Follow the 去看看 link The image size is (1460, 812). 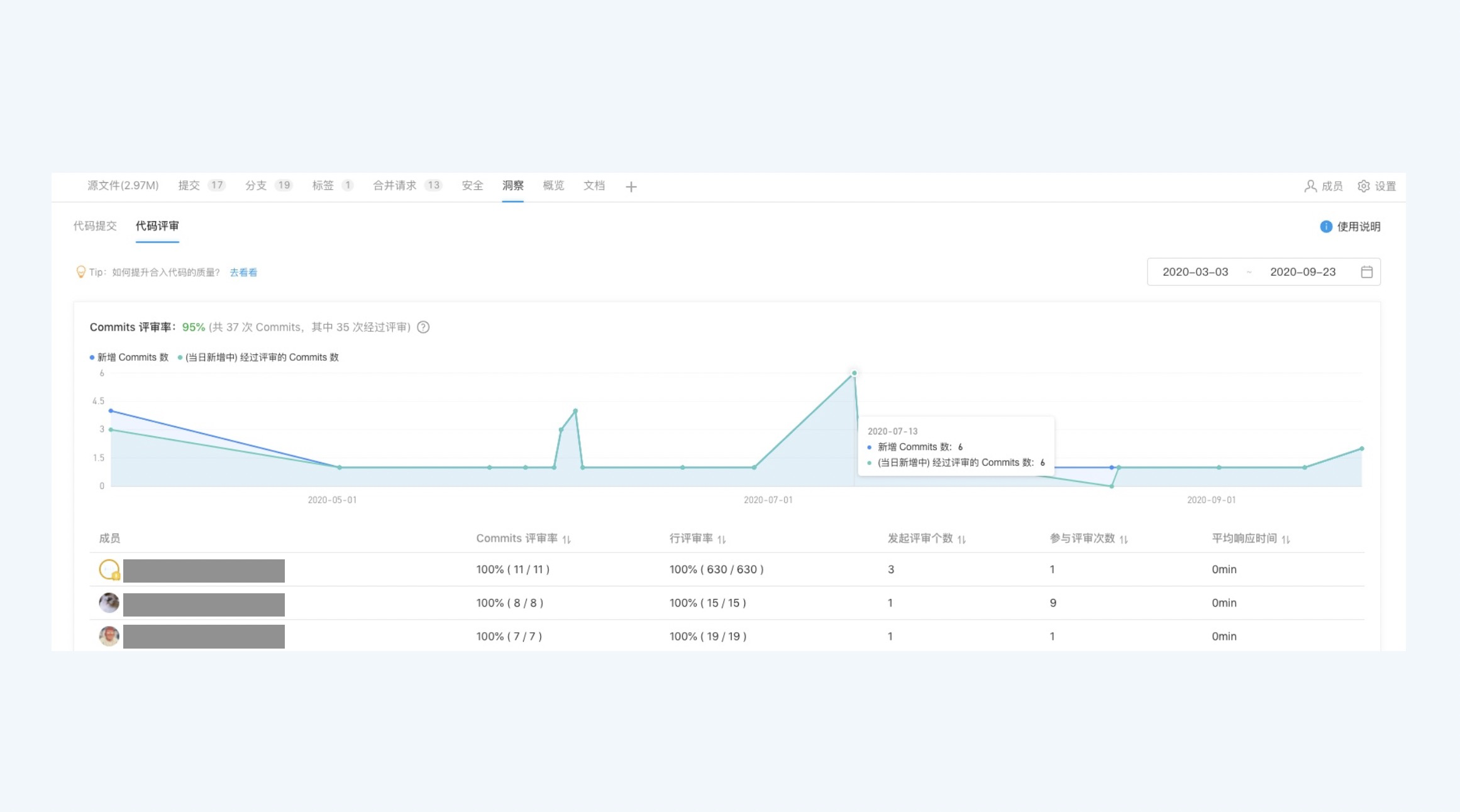tap(243, 272)
